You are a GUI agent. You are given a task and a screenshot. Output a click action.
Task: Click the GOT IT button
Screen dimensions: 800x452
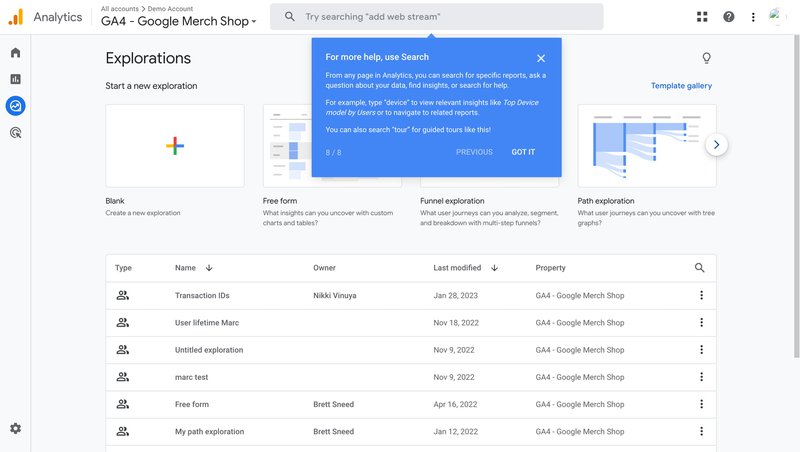(523, 152)
